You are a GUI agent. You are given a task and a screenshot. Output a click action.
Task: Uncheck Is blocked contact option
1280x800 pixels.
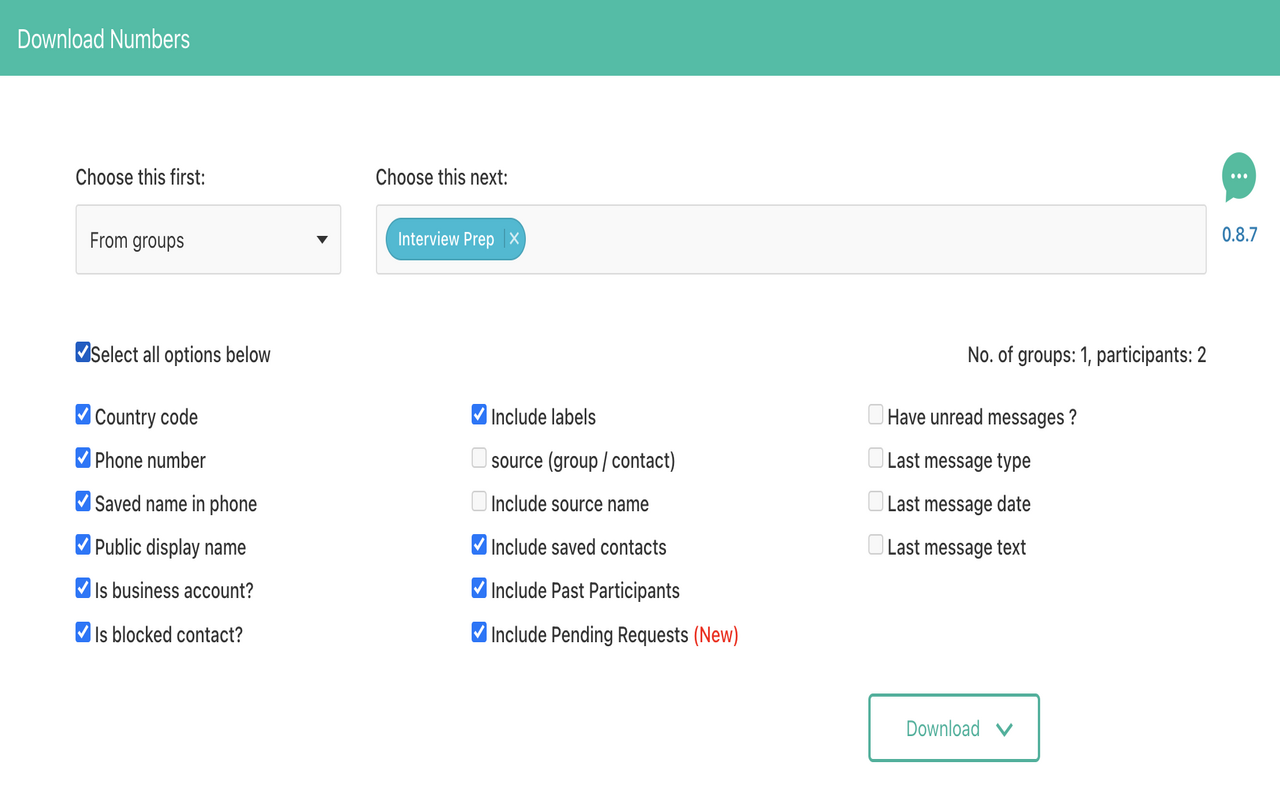[83, 632]
